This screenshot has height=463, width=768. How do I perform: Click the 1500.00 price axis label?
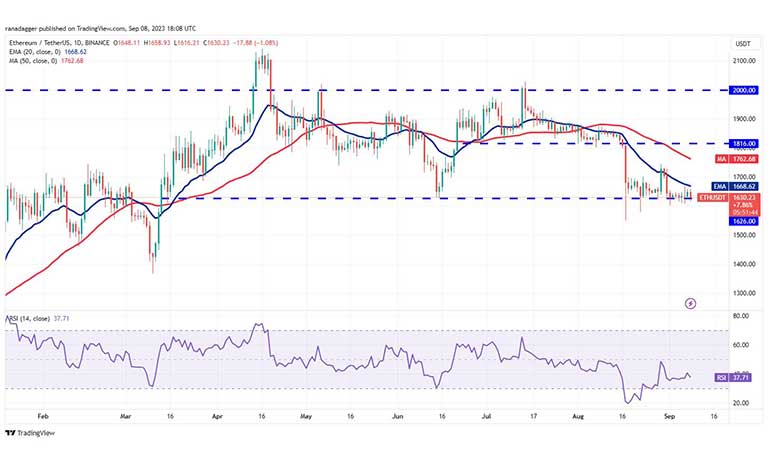(x=744, y=235)
